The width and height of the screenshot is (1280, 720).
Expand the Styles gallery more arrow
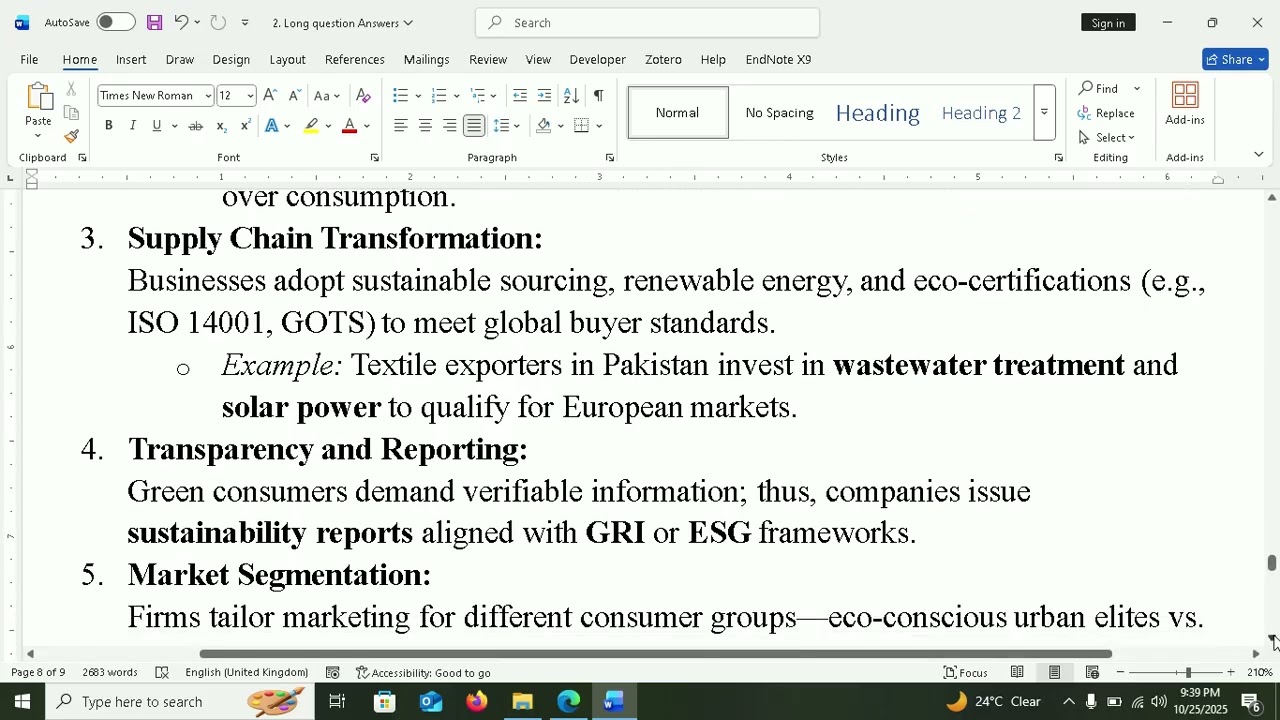point(1044,112)
